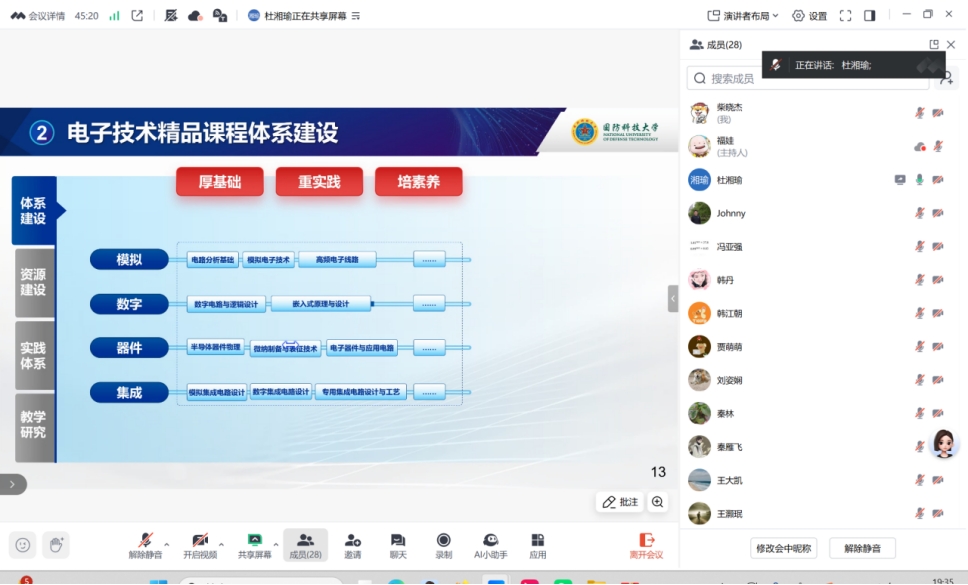Click the 修改会中昵称 button
968x585 pixels.
point(784,548)
